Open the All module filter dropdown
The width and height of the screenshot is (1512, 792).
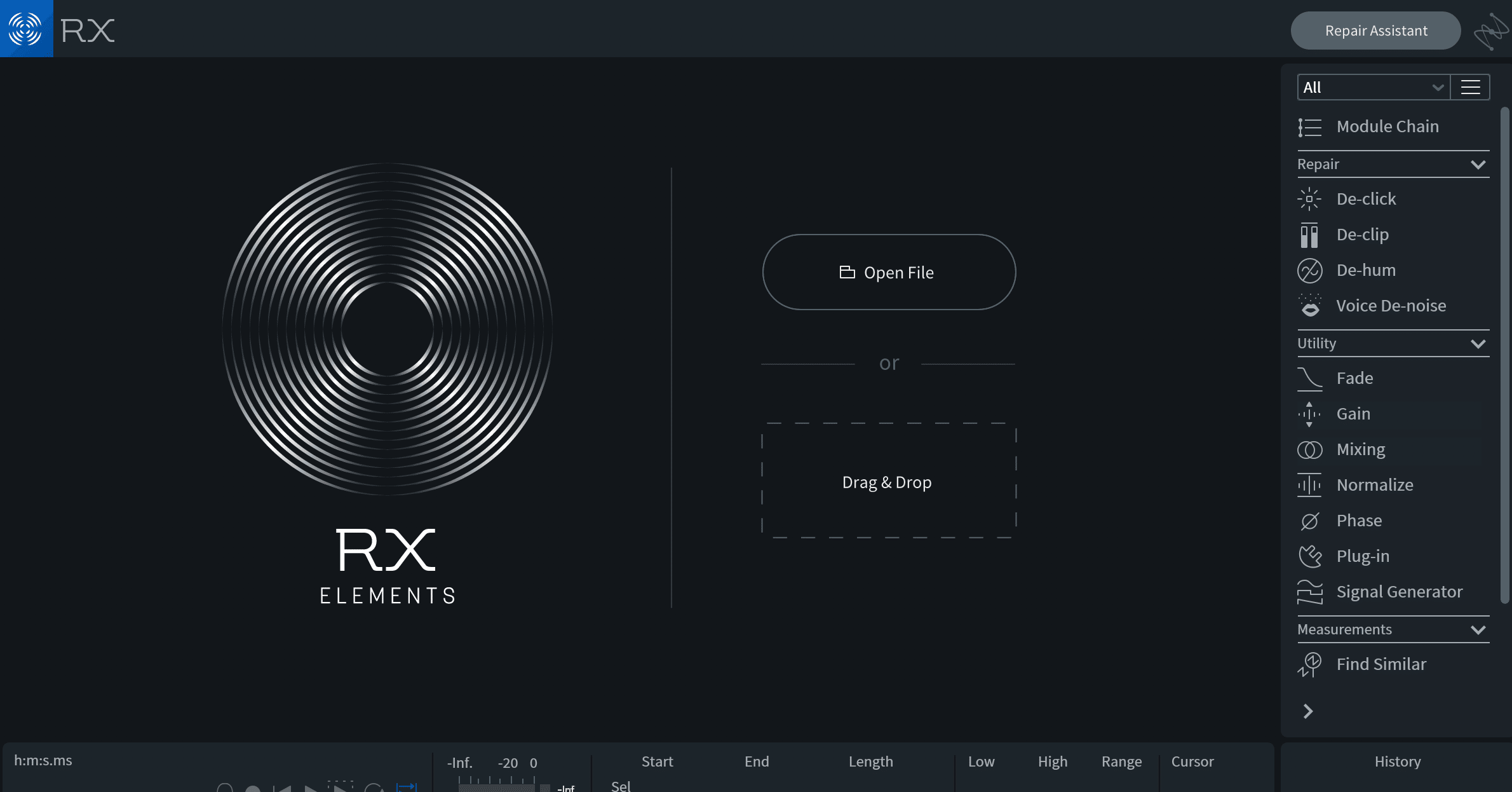[1373, 88]
